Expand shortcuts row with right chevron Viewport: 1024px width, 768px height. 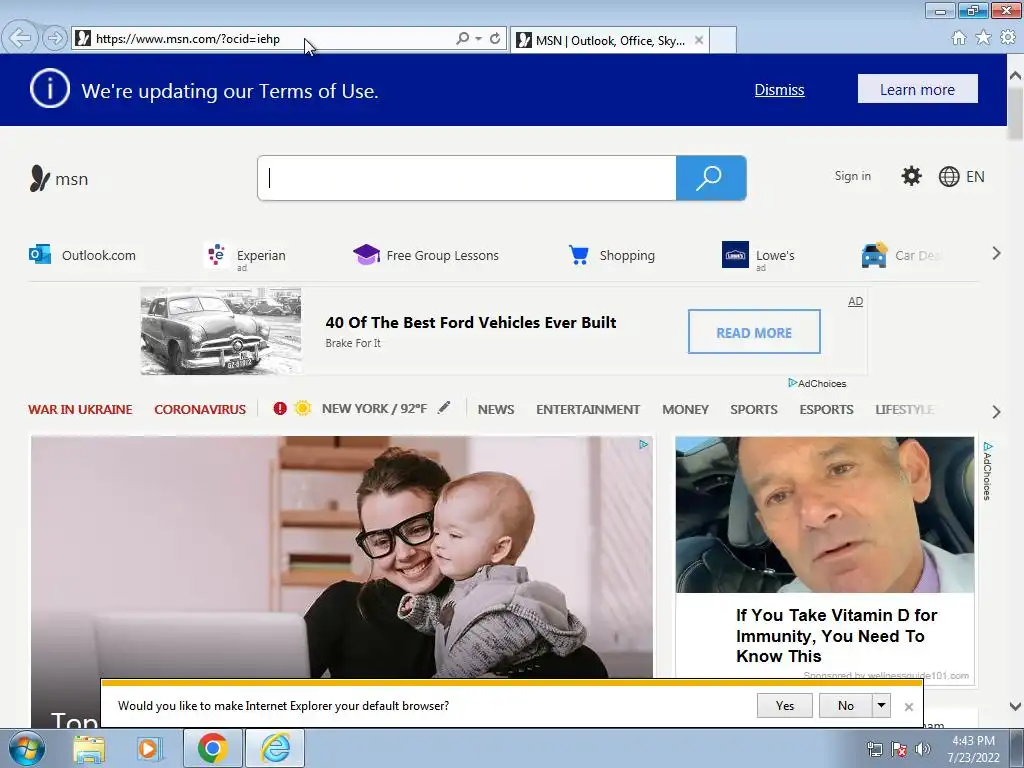coord(996,253)
